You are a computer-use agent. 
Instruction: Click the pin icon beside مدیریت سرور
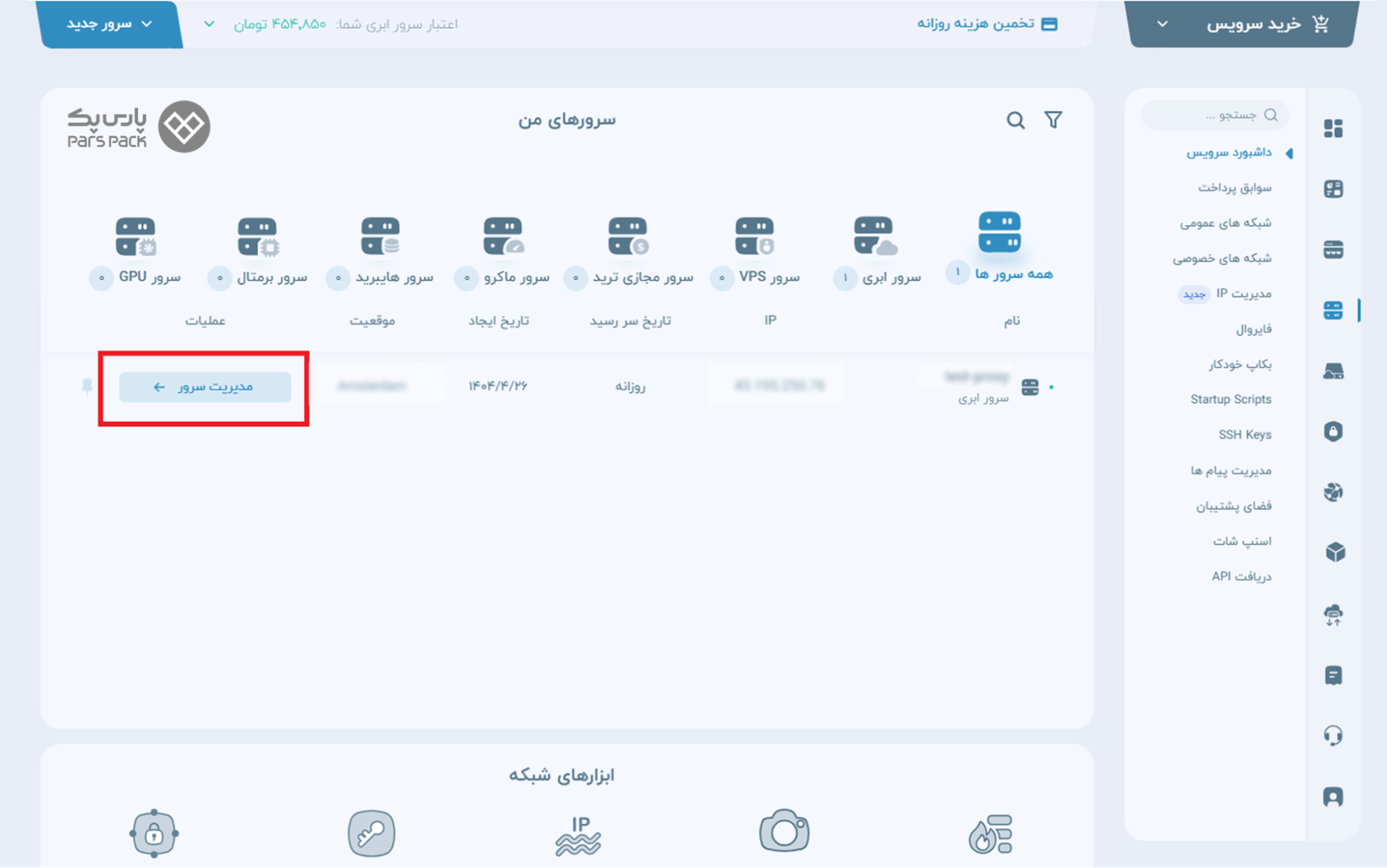(87, 386)
